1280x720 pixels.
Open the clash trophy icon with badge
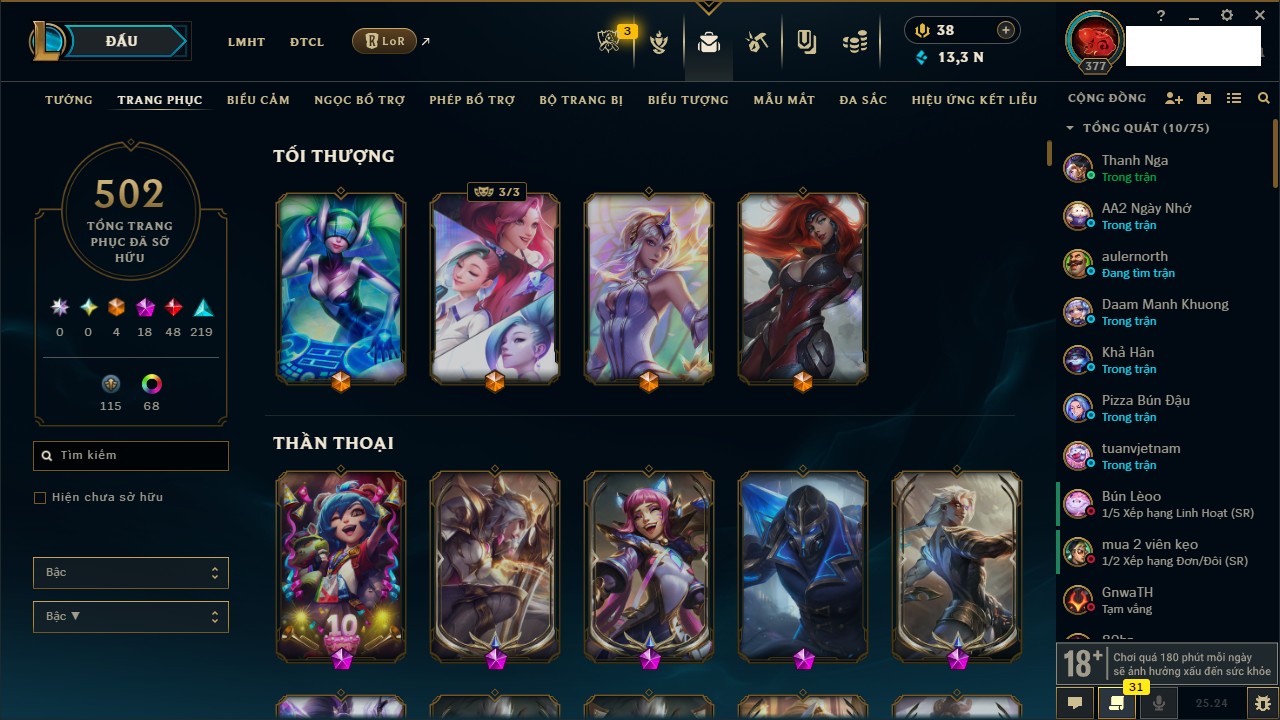(x=609, y=41)
